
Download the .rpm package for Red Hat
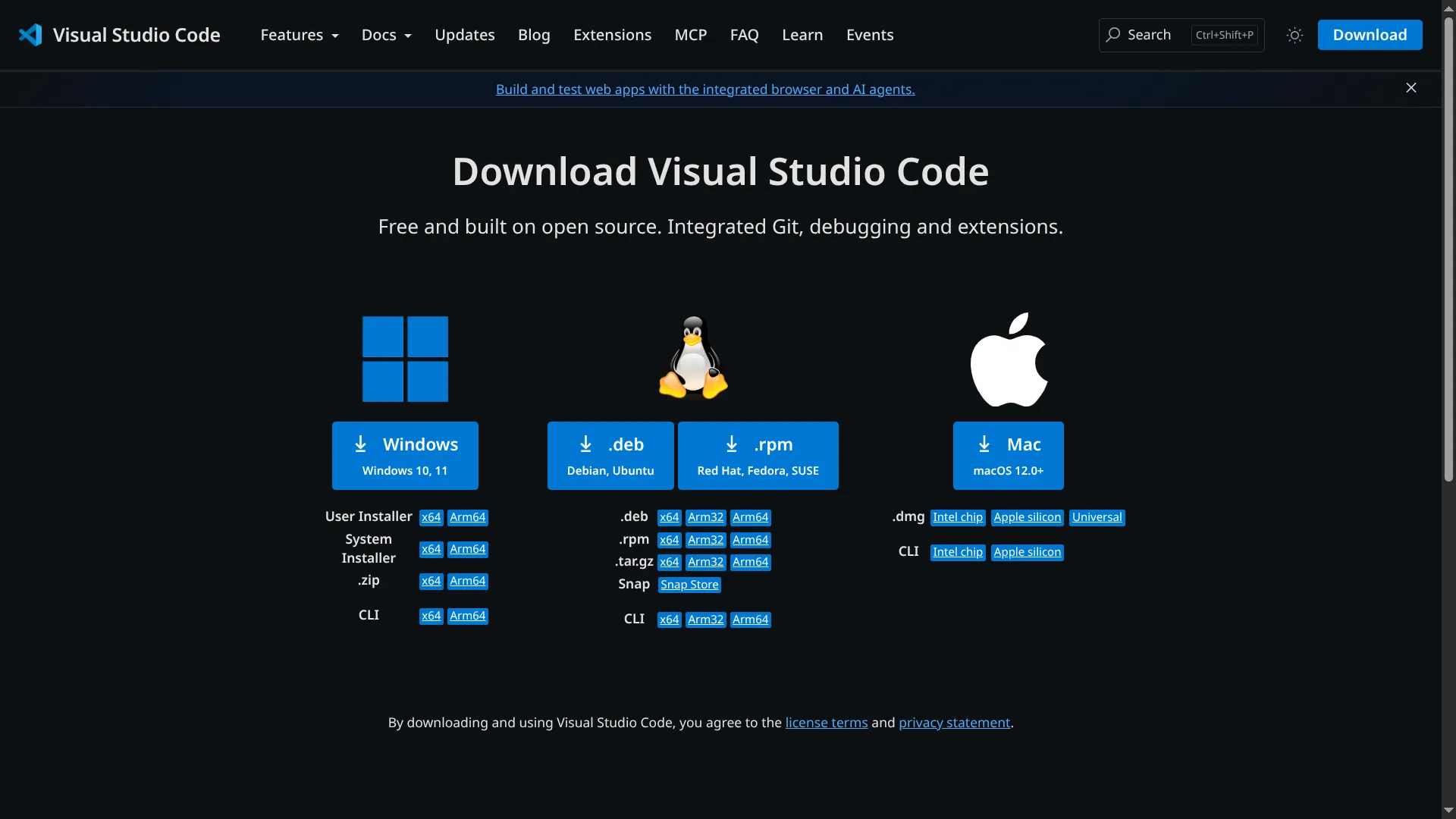pyautogui.click(x=758, y=456)
